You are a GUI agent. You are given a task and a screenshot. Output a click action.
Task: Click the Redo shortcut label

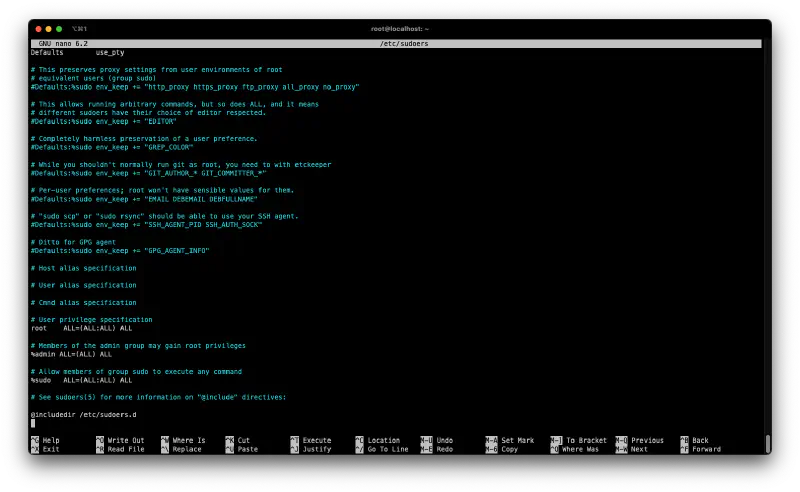pos(437,449)
